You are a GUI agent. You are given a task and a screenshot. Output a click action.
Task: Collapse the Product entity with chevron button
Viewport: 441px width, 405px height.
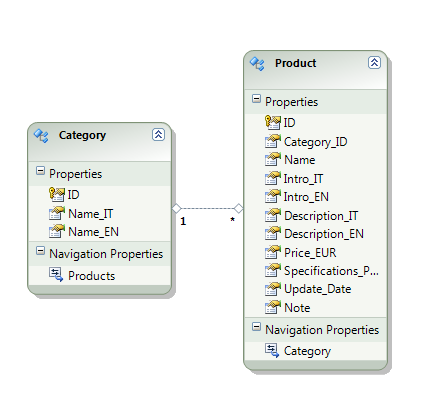(374, 63)
